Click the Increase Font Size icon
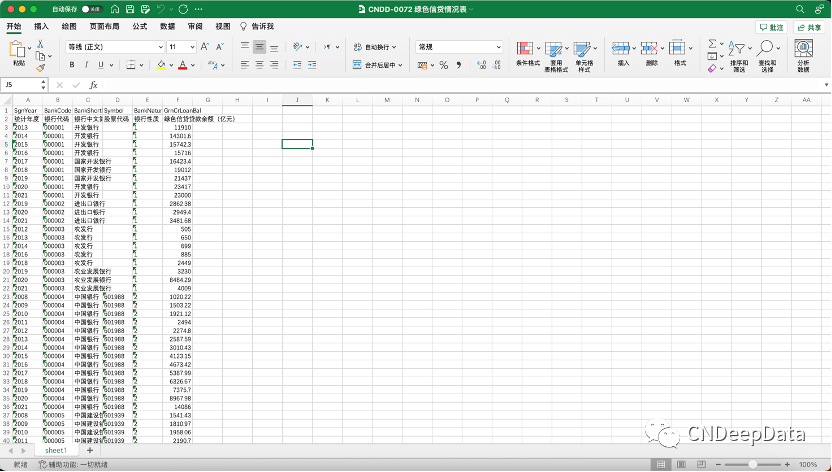Screen dimensions: 832x472 205,47
